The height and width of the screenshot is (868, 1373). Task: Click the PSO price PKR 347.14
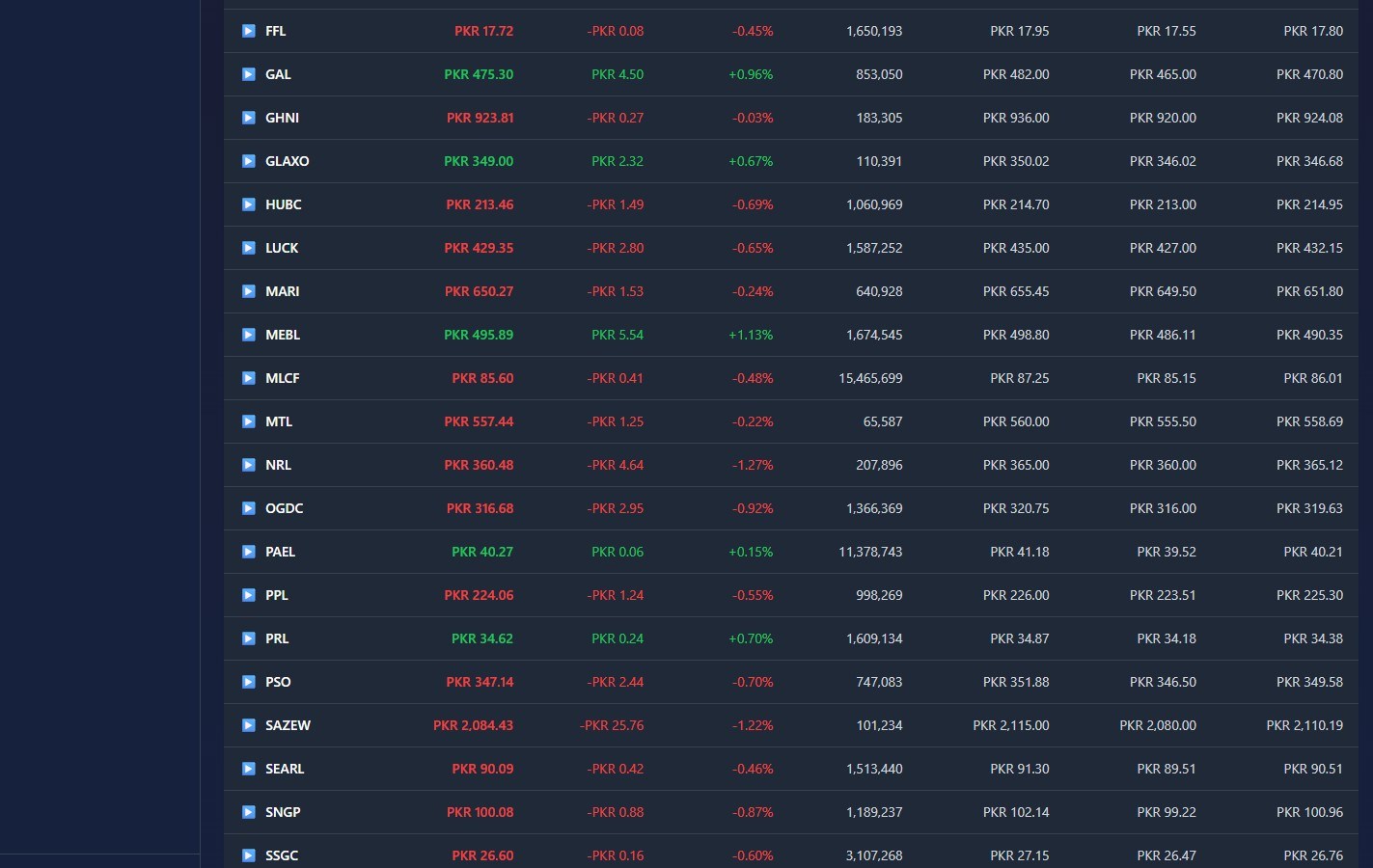tap(480, 682)
